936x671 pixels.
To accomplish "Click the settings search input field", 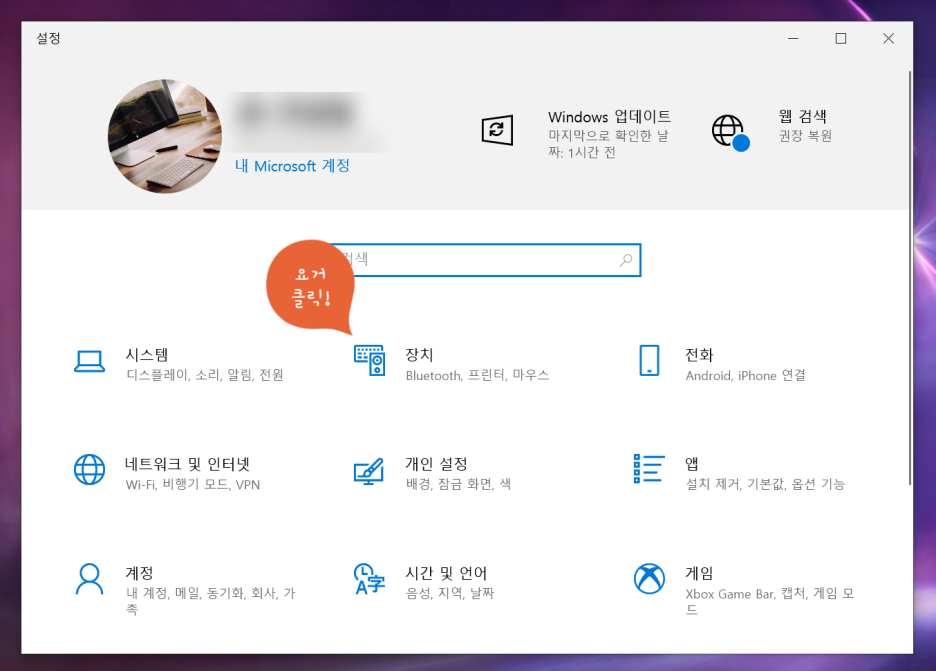I will point(484,260).
